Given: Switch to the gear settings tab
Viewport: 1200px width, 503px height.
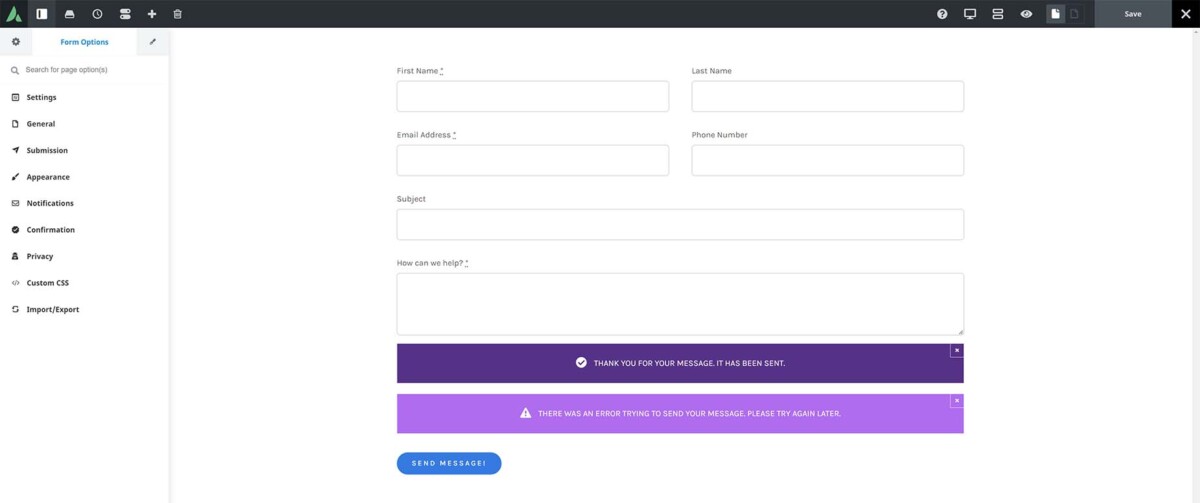Looking at the screenshot, I should click(16, 42).
